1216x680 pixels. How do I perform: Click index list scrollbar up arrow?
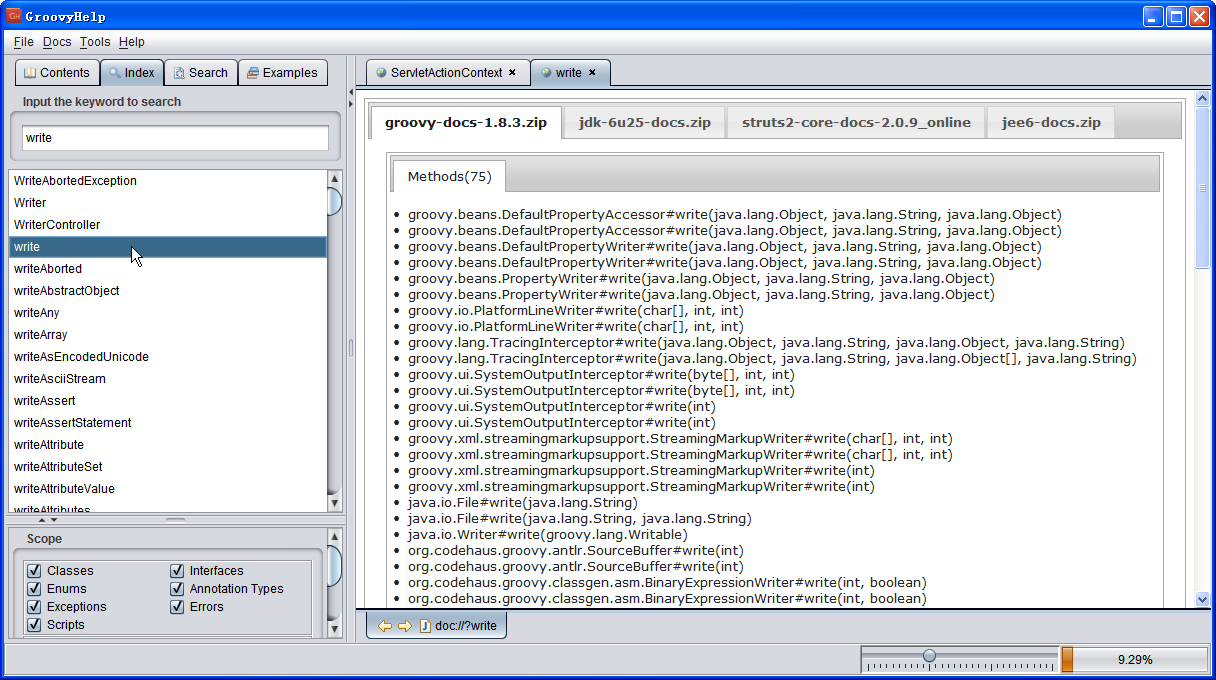click(x=335, y=178)
